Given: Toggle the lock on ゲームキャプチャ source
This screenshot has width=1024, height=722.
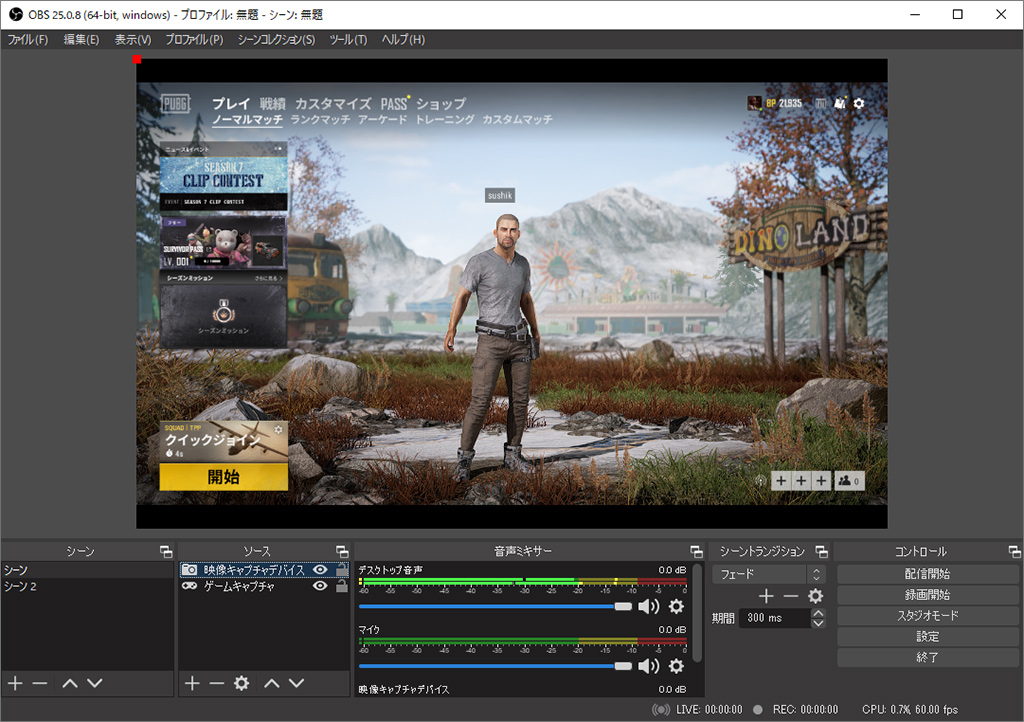Looking at the screenshot, I should coord(342,587).
